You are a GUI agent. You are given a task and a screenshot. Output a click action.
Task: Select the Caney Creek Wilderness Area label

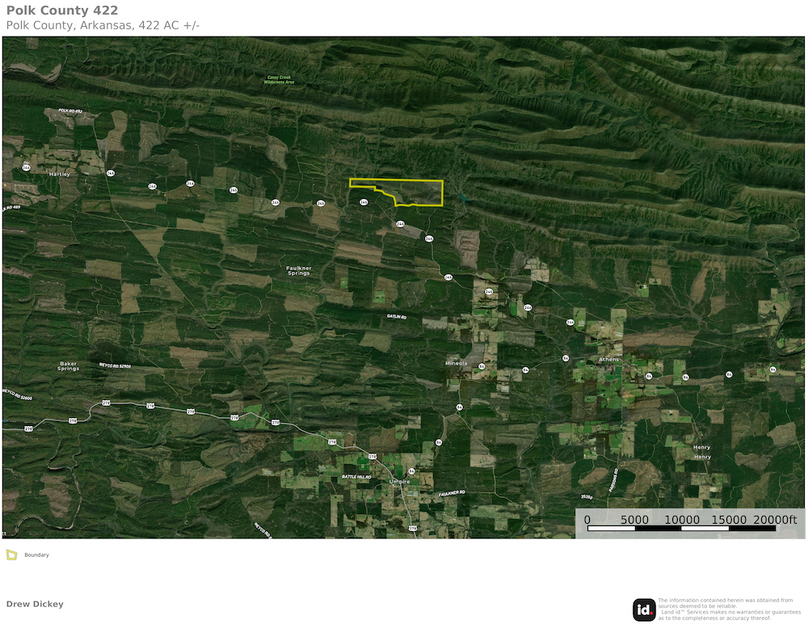click(282, 79)
